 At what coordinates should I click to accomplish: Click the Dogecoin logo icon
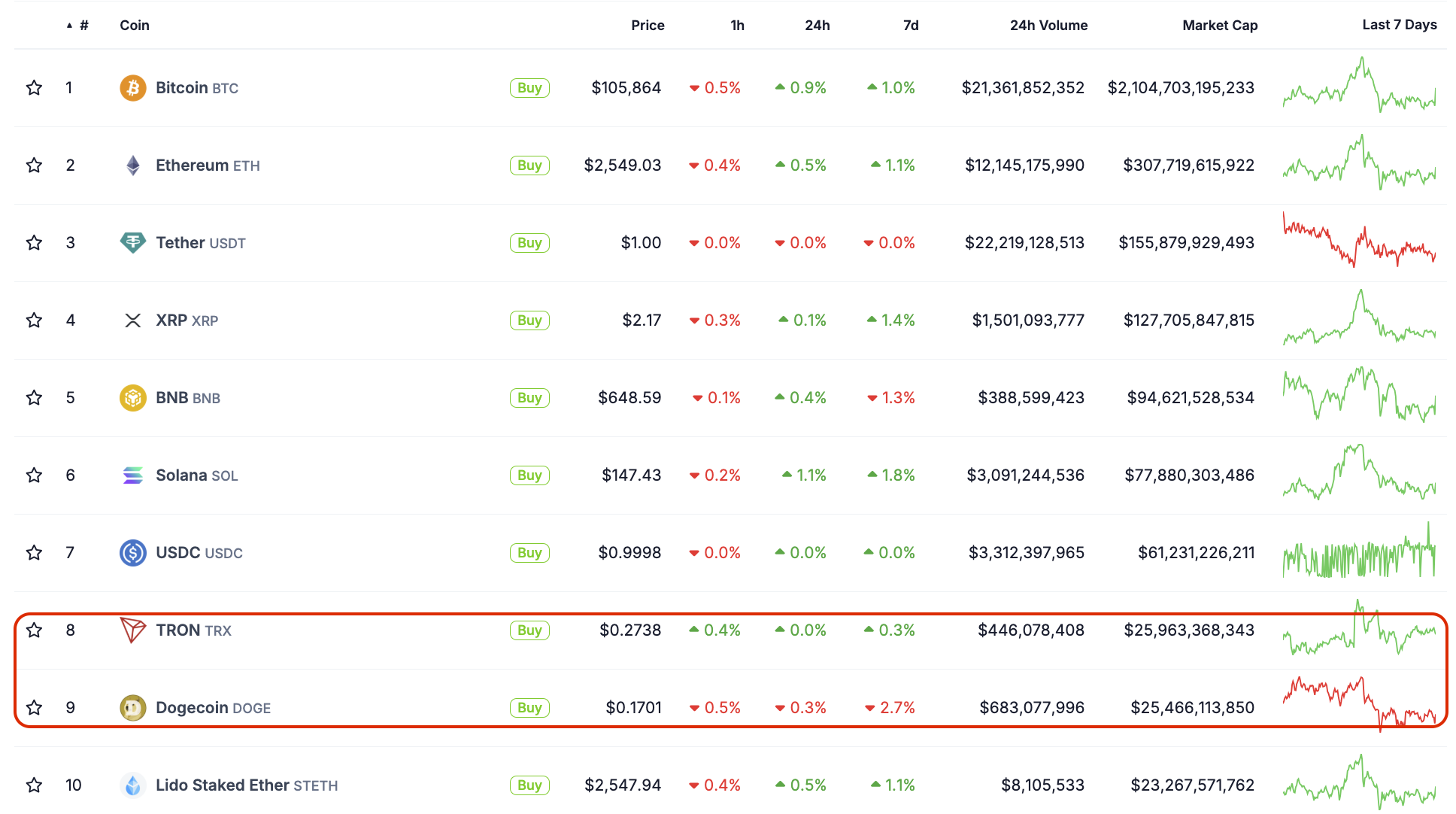click(133, 708)
